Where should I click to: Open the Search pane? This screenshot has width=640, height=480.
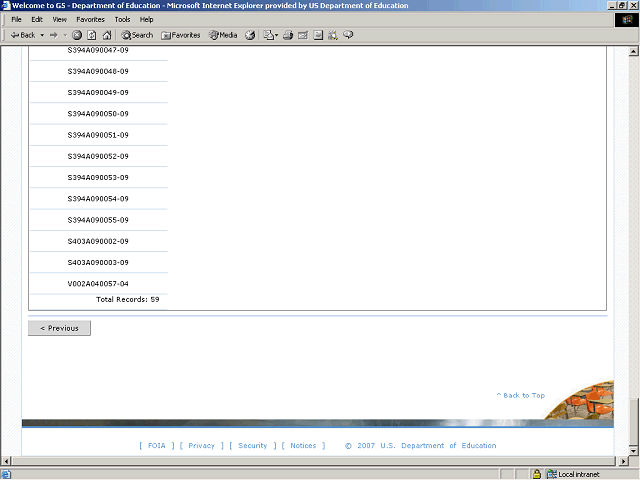coord(137,35)
